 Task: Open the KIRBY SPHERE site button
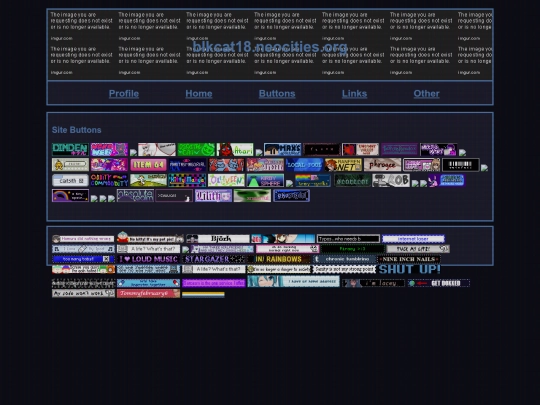pos(266,180)
